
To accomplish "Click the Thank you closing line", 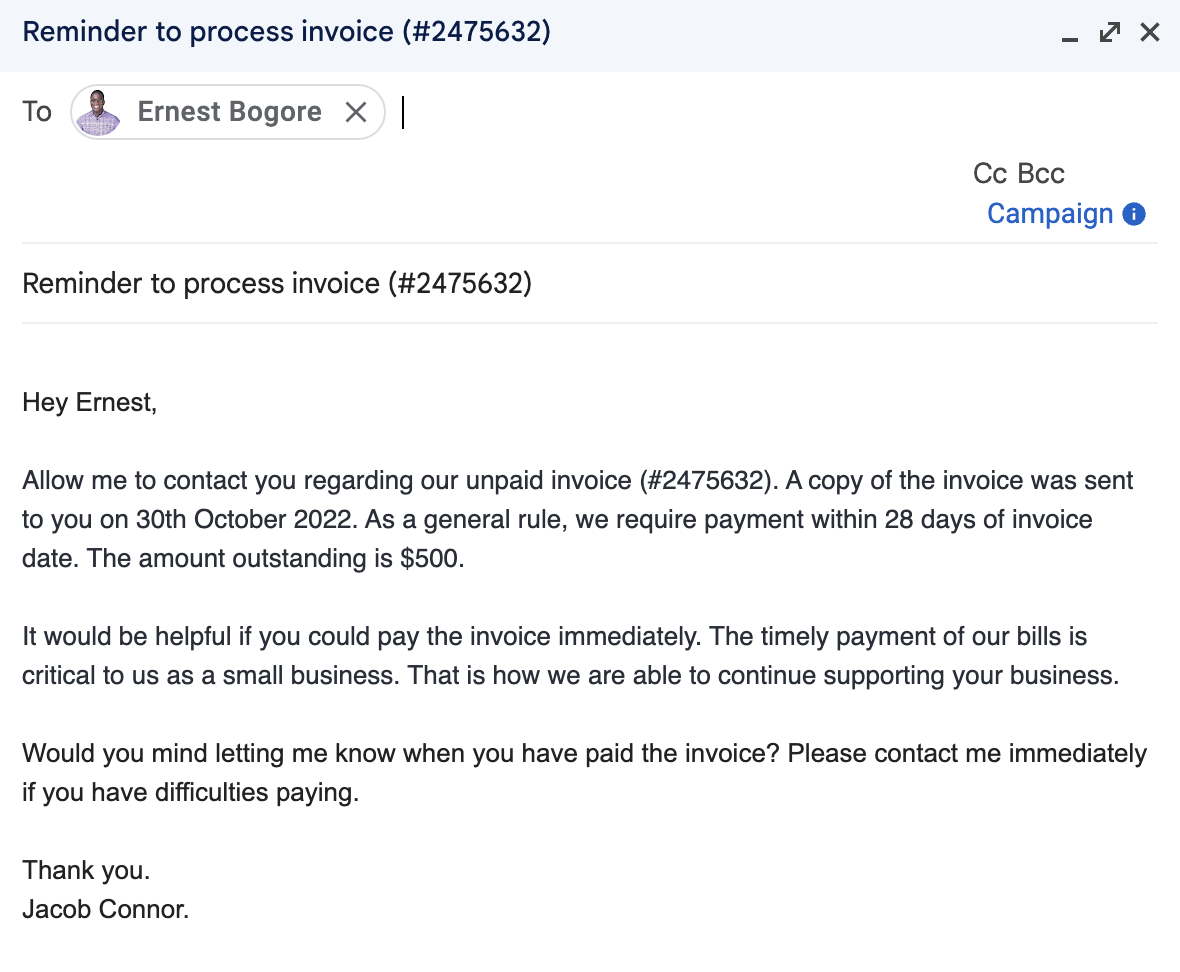I will click(x=85, y=870).
